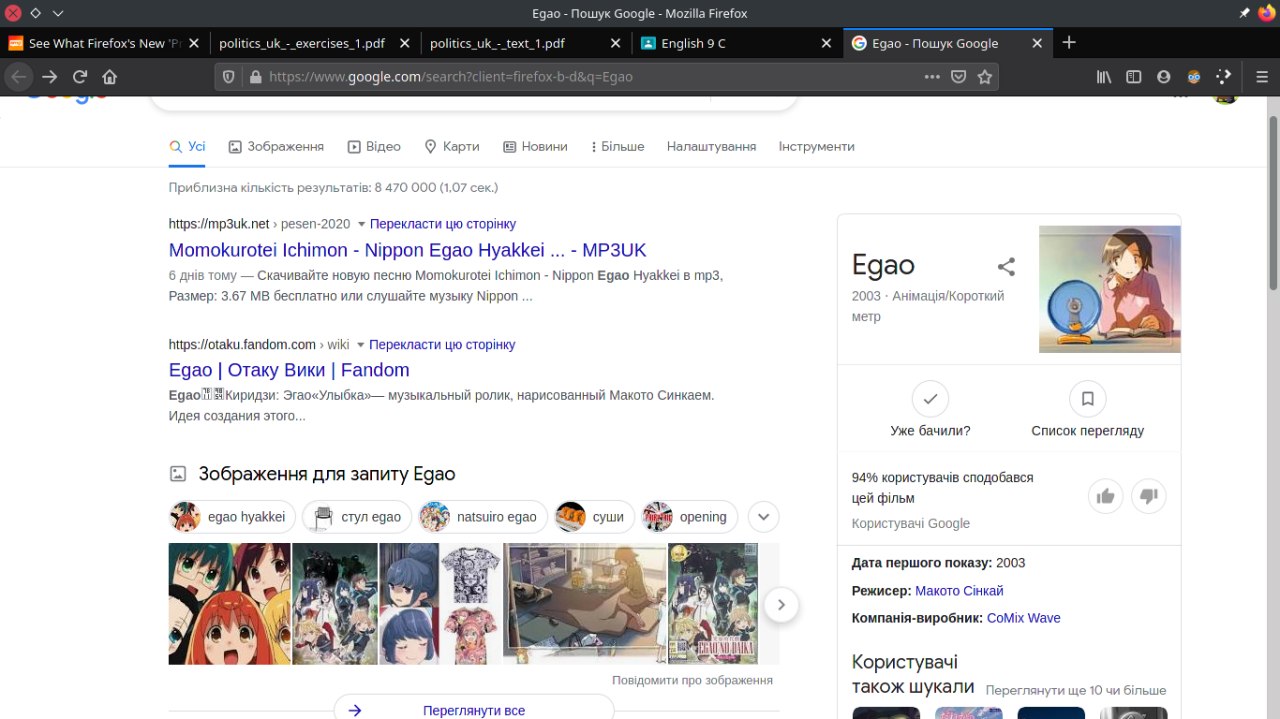This screenshot has height=719, width=1280.
Task: Share the Egao knowledge panel
Action: pos(1006,266)
